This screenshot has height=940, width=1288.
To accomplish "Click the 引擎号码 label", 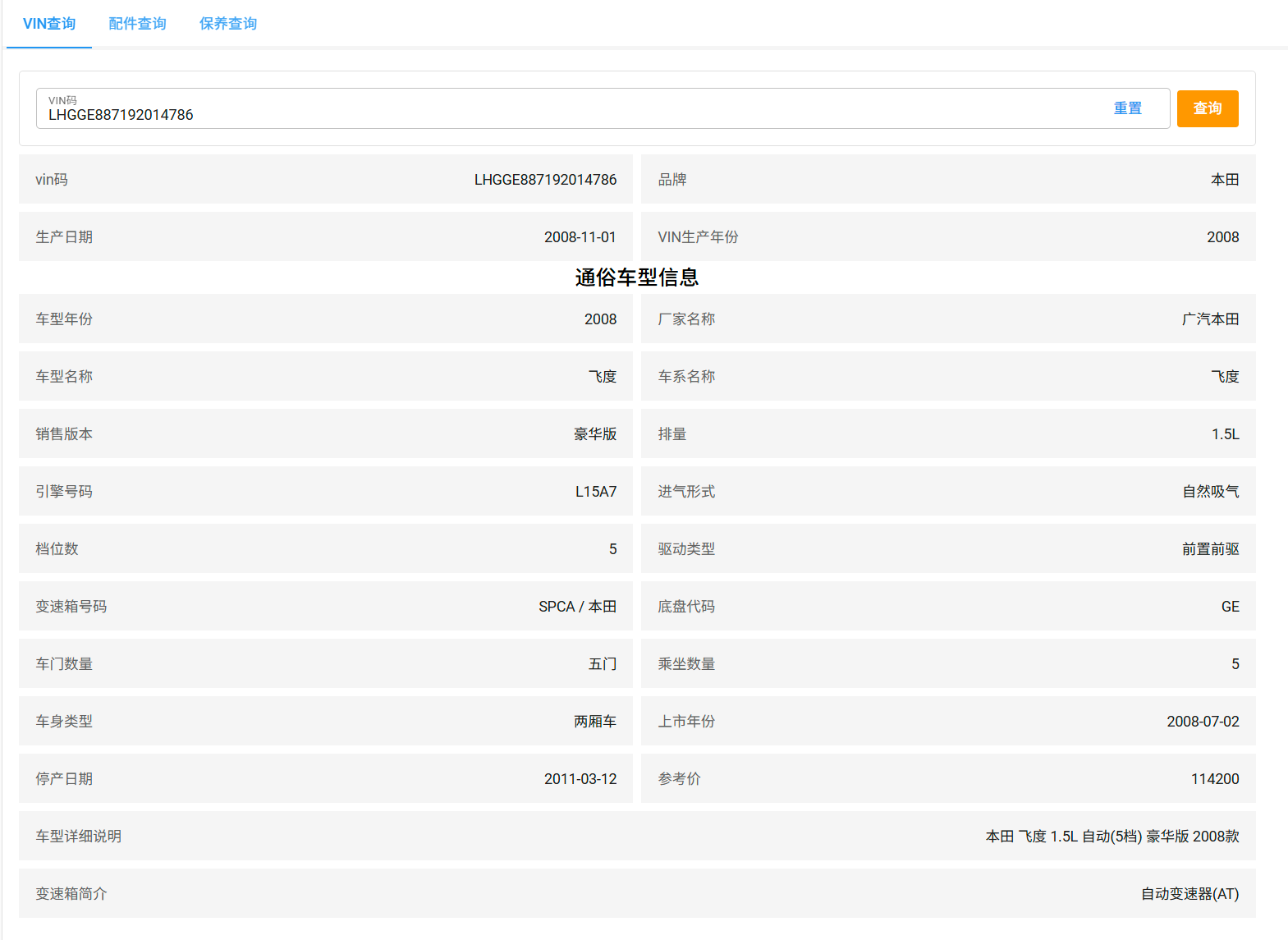I will point(64,492).
